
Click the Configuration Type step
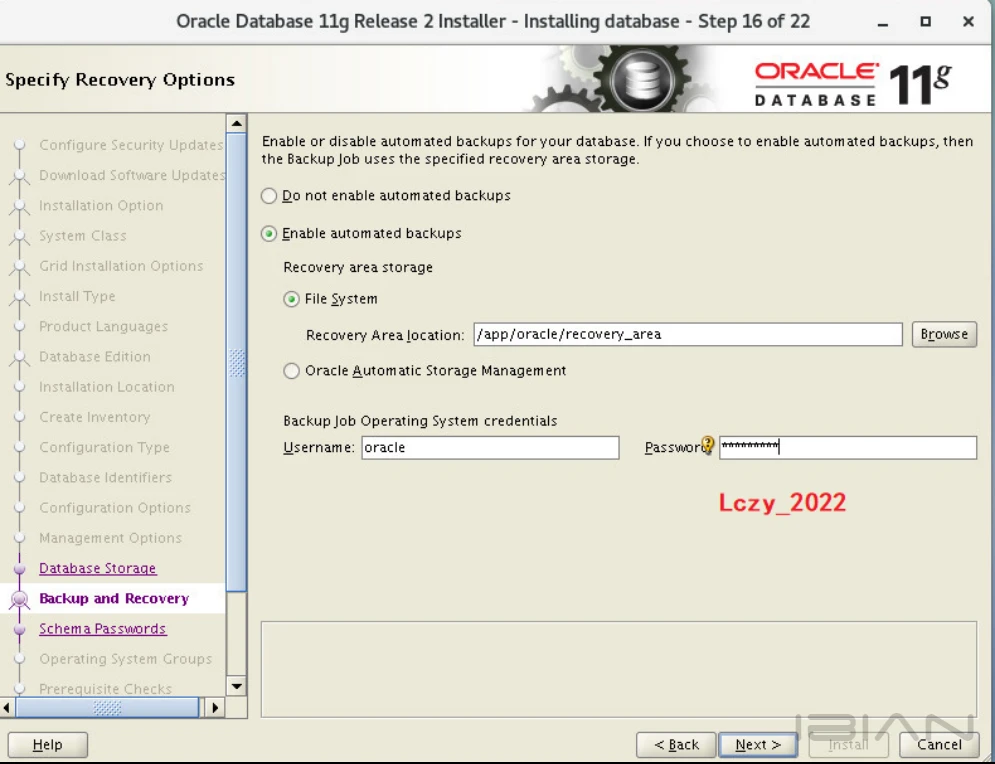[x=105, y=447]
